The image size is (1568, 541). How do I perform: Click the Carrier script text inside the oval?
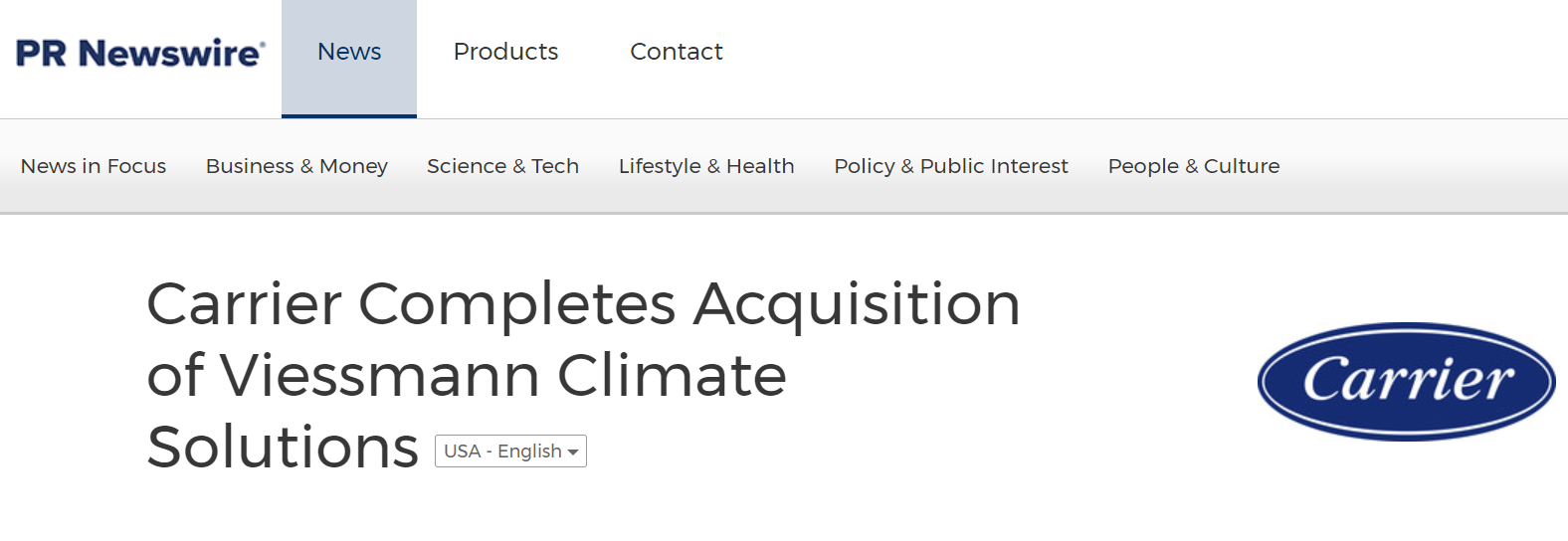point(1408,379)
